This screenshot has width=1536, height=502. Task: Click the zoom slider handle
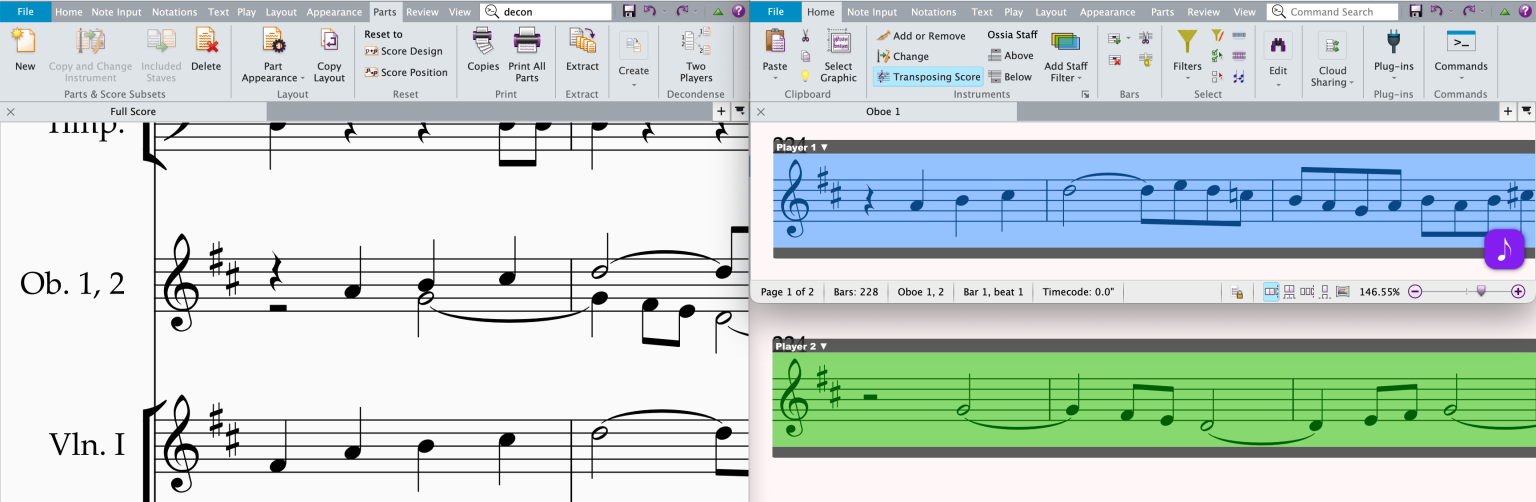tap(1481, 292)
